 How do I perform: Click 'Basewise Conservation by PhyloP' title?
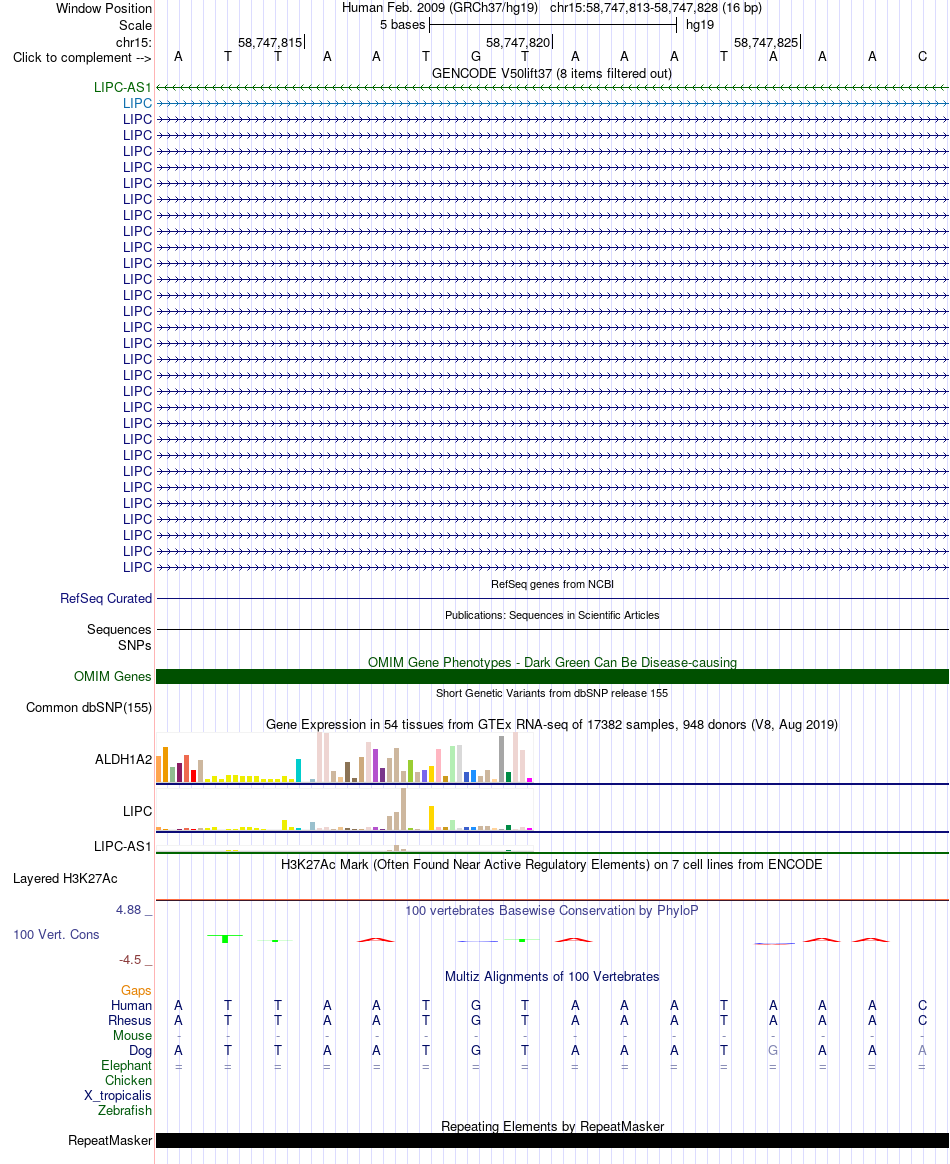click(x=551, y=911)
